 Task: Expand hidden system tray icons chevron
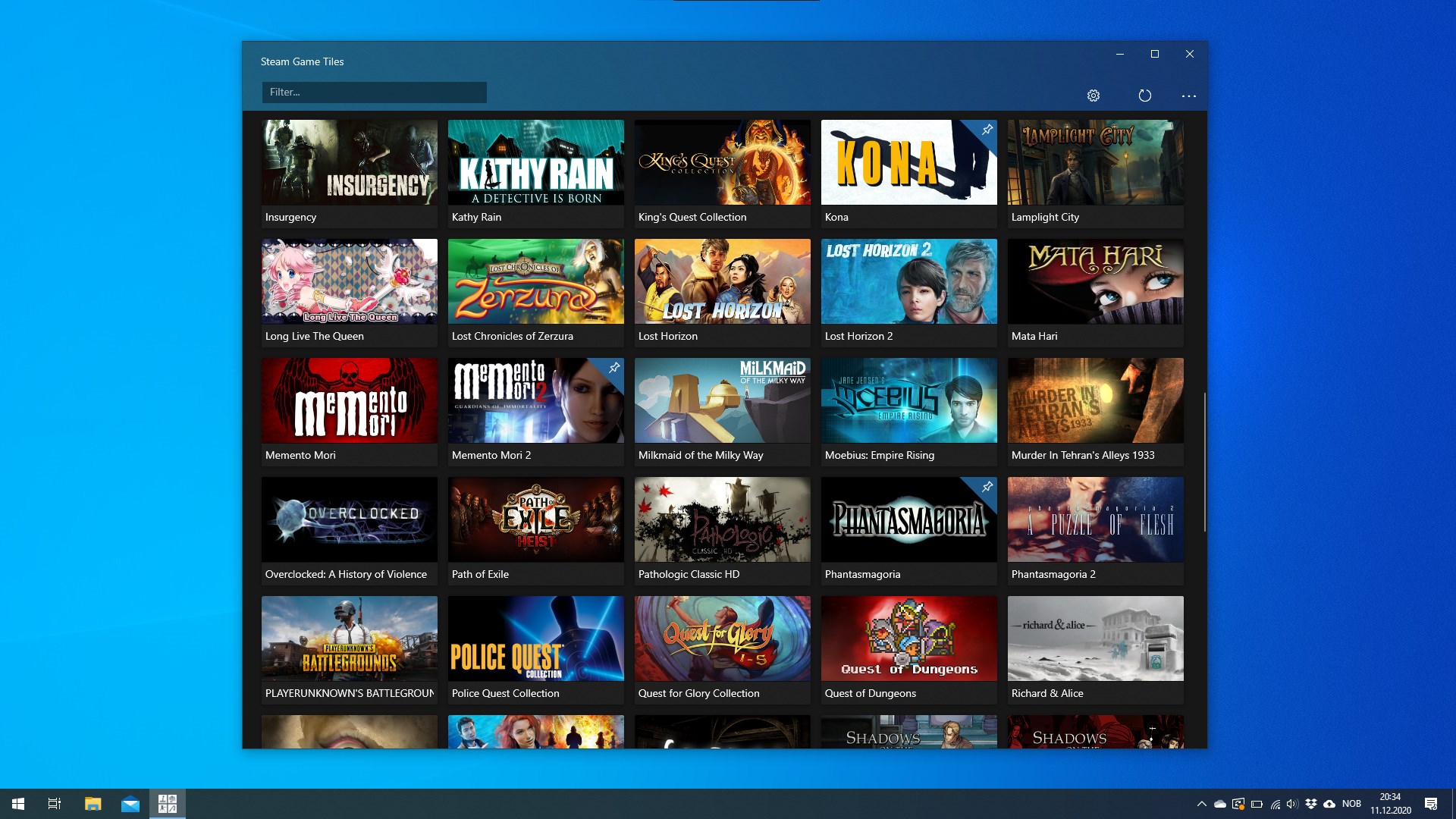(1201, 804)
